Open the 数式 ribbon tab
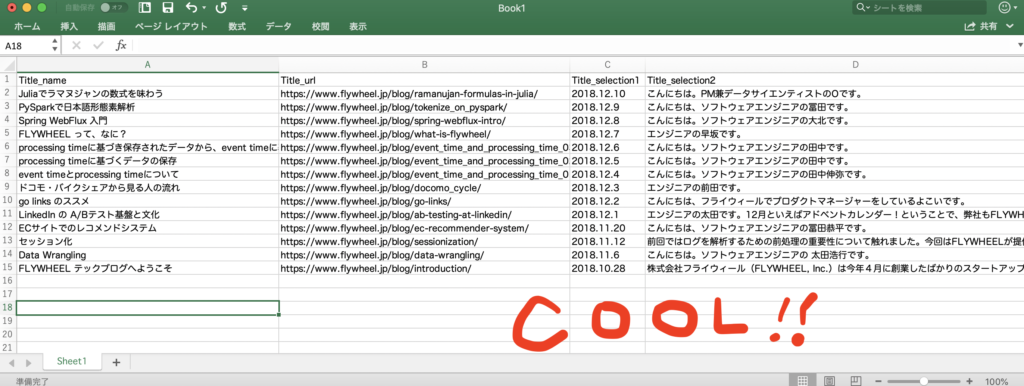The height and width of the screenshot is (386, 1024). point(237,27)
